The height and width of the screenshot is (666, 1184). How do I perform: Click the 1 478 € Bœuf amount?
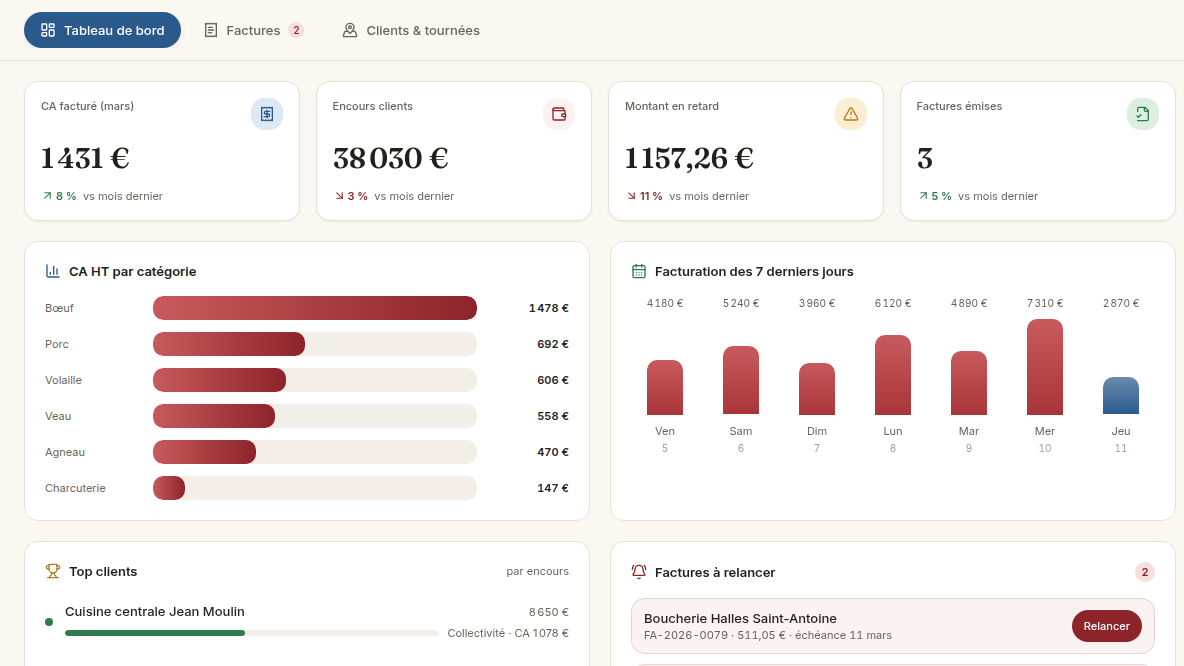[x=548, y=308]
